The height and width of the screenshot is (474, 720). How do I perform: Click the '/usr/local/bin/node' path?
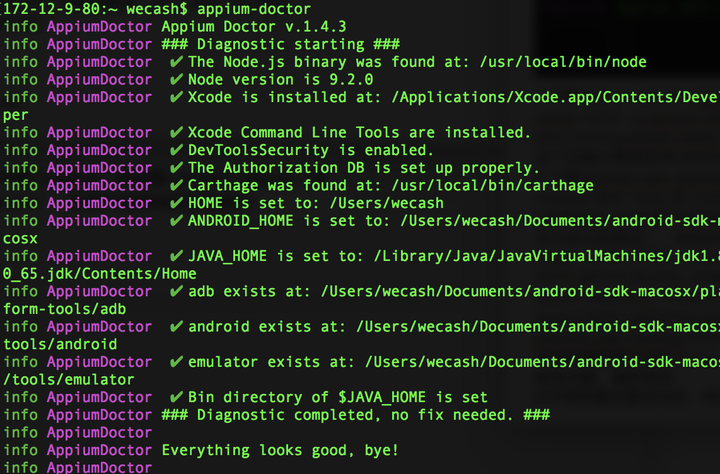pos(563,62)
